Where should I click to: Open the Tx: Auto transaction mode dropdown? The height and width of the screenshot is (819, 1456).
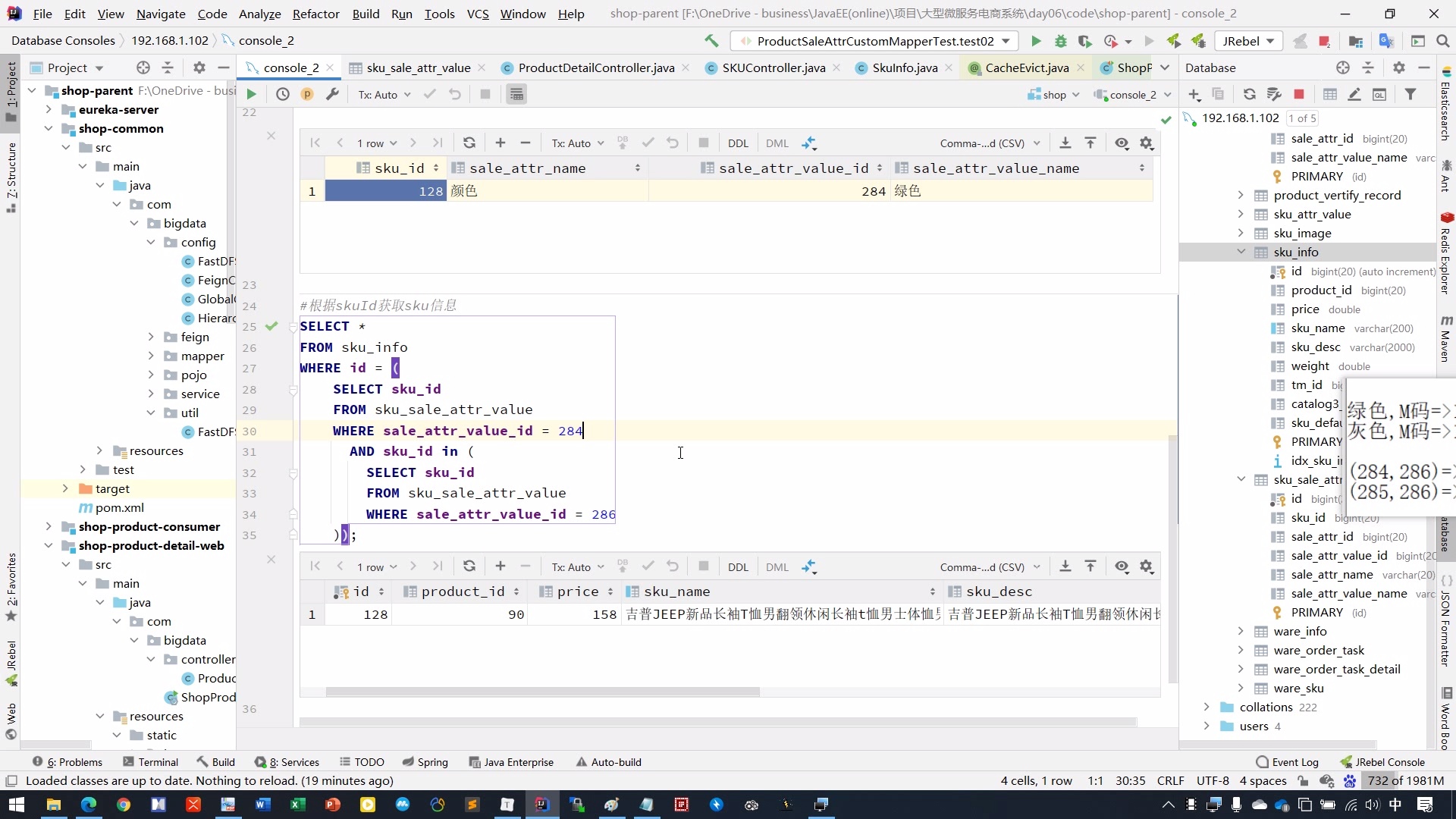384,95
